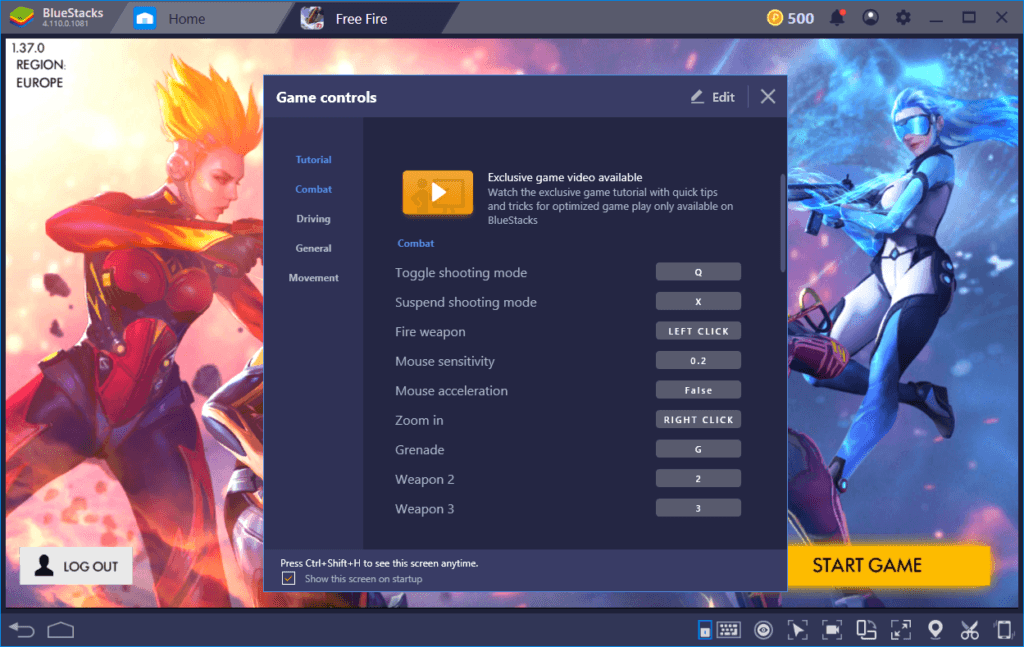Toggle the on-screen keyboard icon

click(729, 630)
